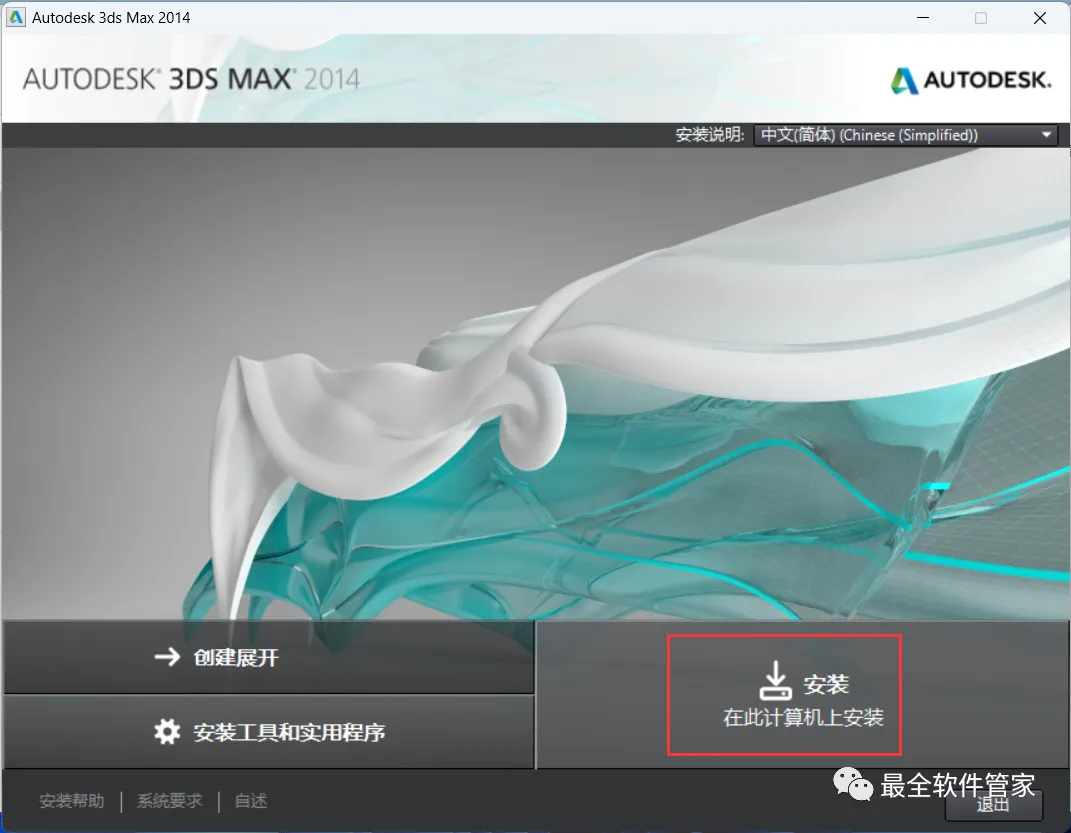Minimize the installer window
This screenshot has height=833, width=1071.
pyautogui.click(x=923, y=18)
